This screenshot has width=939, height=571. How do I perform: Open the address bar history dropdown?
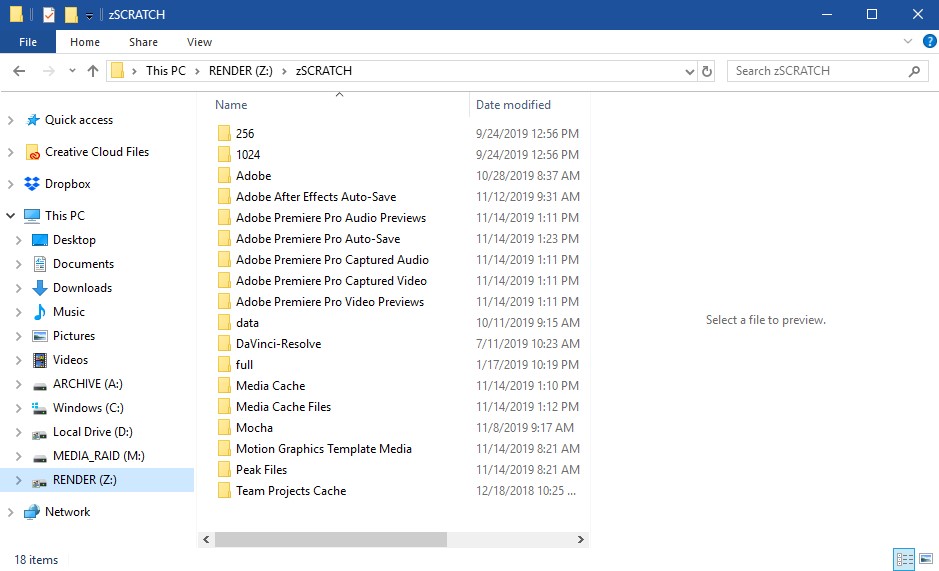[x=689, y=71]
